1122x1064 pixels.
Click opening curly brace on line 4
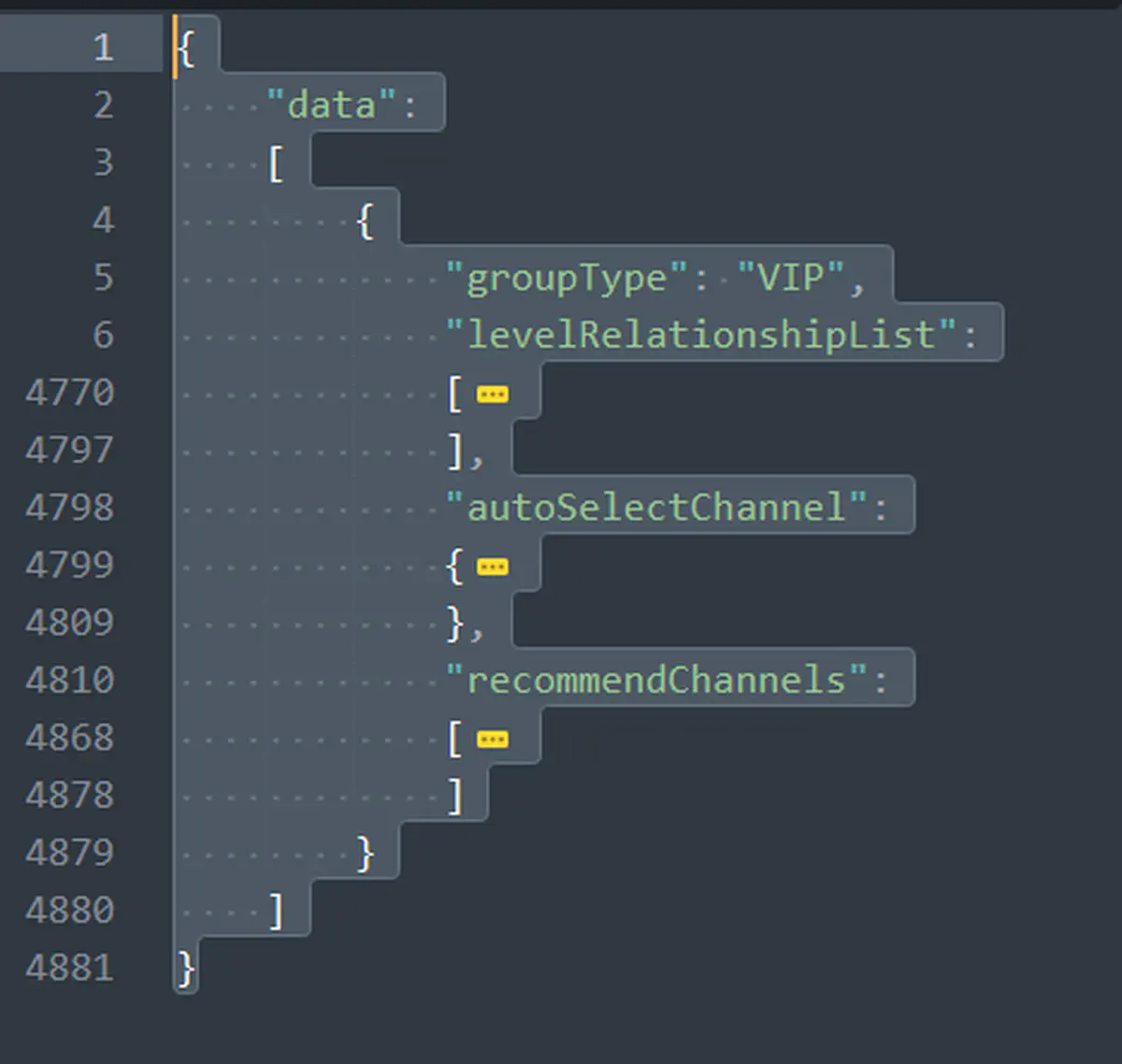(x=366, y=222)
